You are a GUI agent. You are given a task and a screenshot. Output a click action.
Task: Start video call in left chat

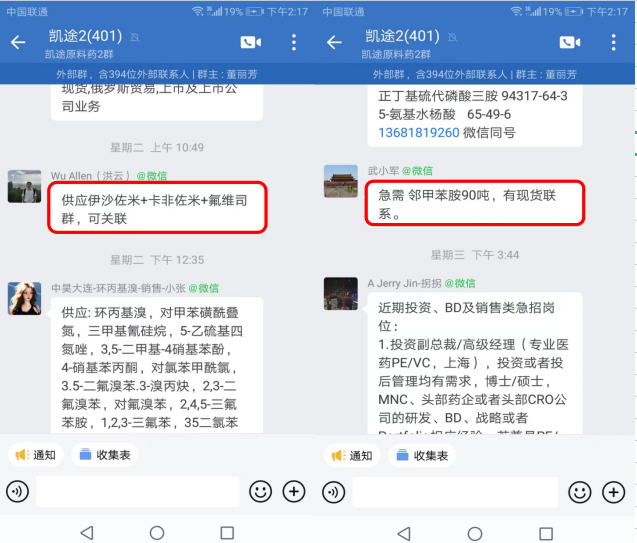click(251, 42)
